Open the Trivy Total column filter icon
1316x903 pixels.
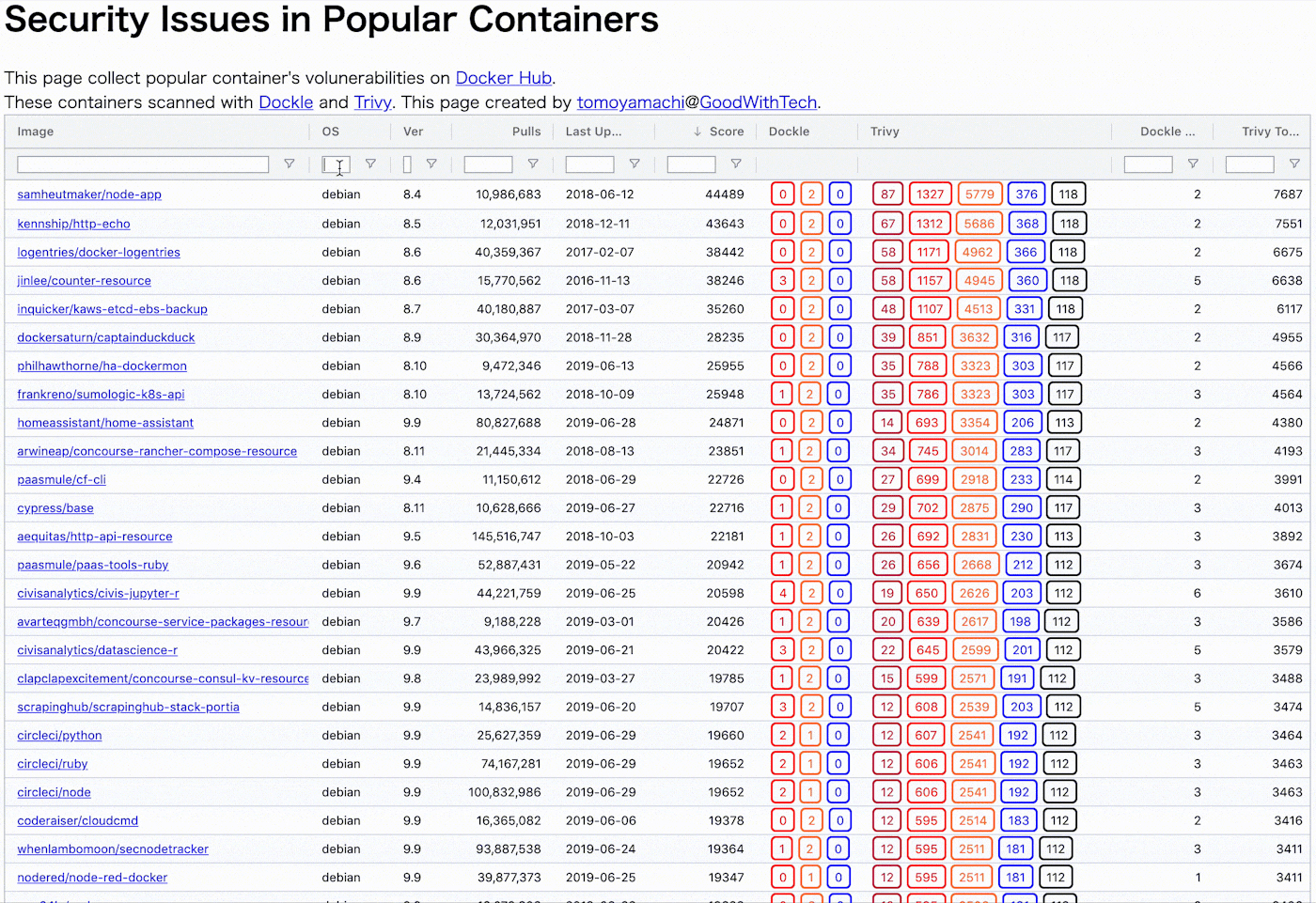[x=1294, y=164]
